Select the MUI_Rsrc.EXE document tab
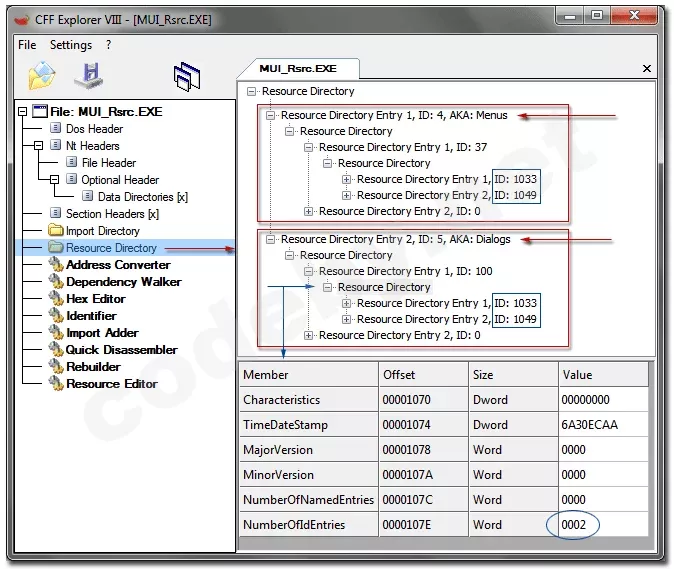The image size is (674, 569). tap(298, 69)
